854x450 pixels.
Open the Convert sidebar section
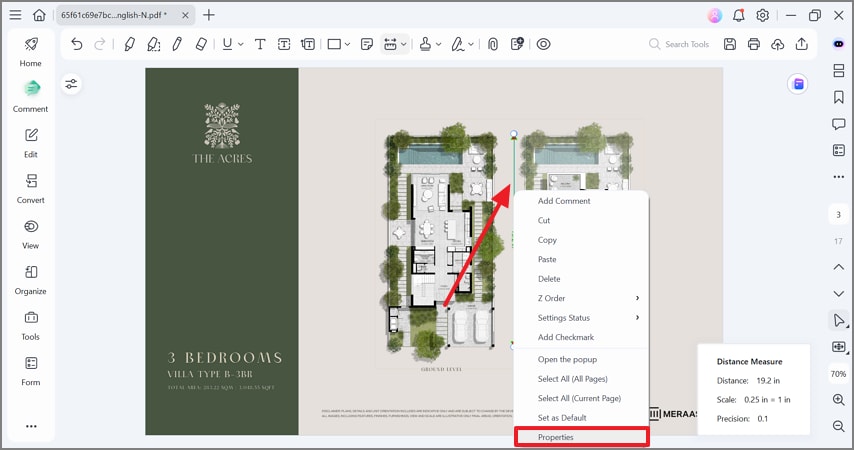(30, 188)
